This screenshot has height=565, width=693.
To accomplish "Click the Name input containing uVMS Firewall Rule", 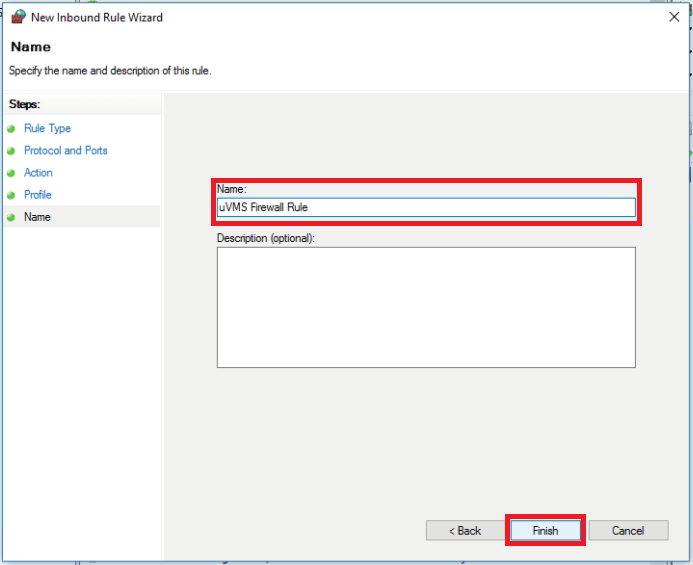I will pos(426,207).
